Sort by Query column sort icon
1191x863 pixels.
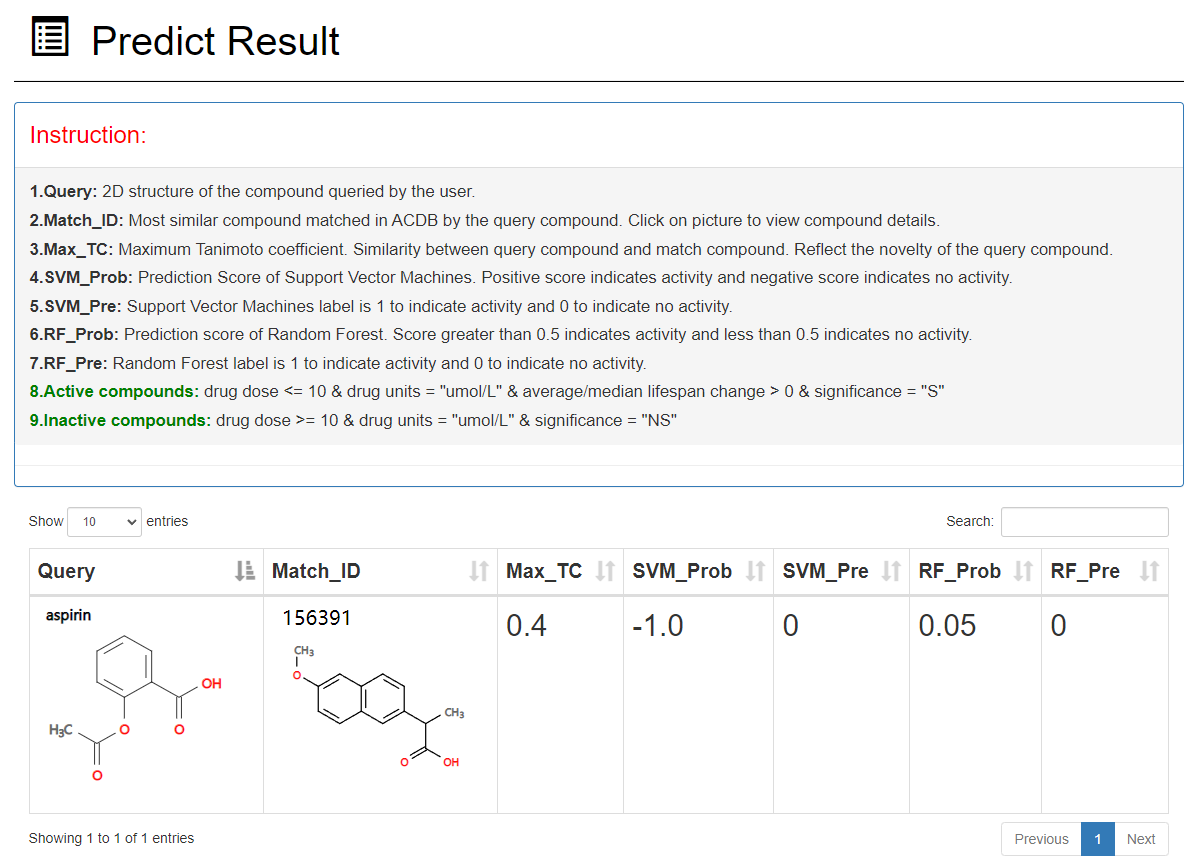tap(245, 571)
